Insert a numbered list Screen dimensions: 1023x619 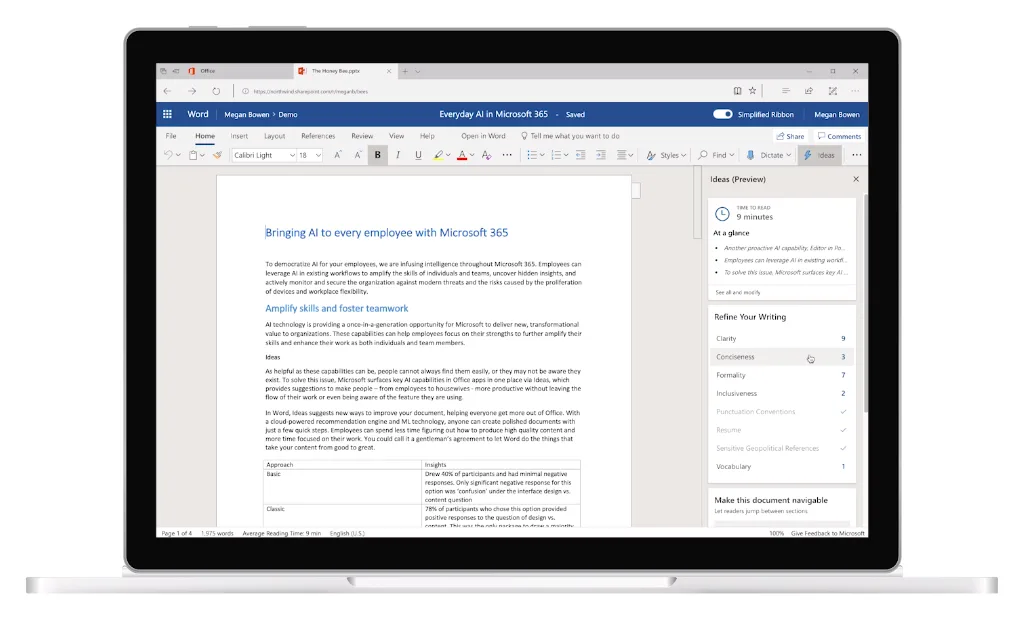(x=556, y=155)
